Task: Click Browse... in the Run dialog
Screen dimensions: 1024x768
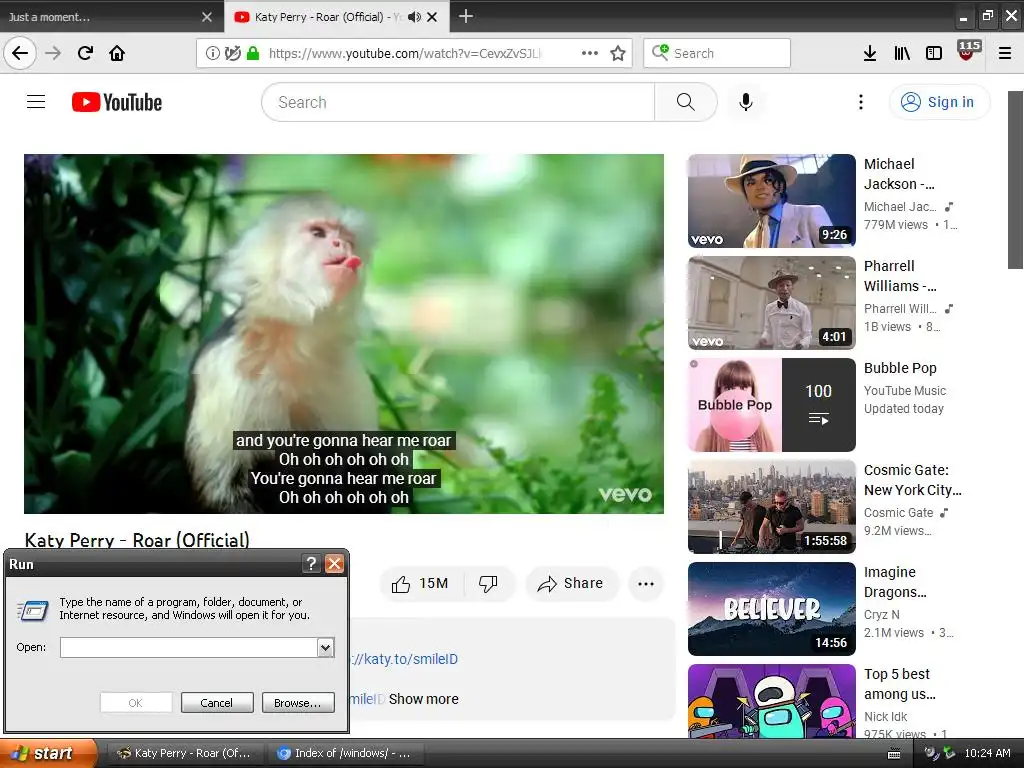Action: coord(298,703)
